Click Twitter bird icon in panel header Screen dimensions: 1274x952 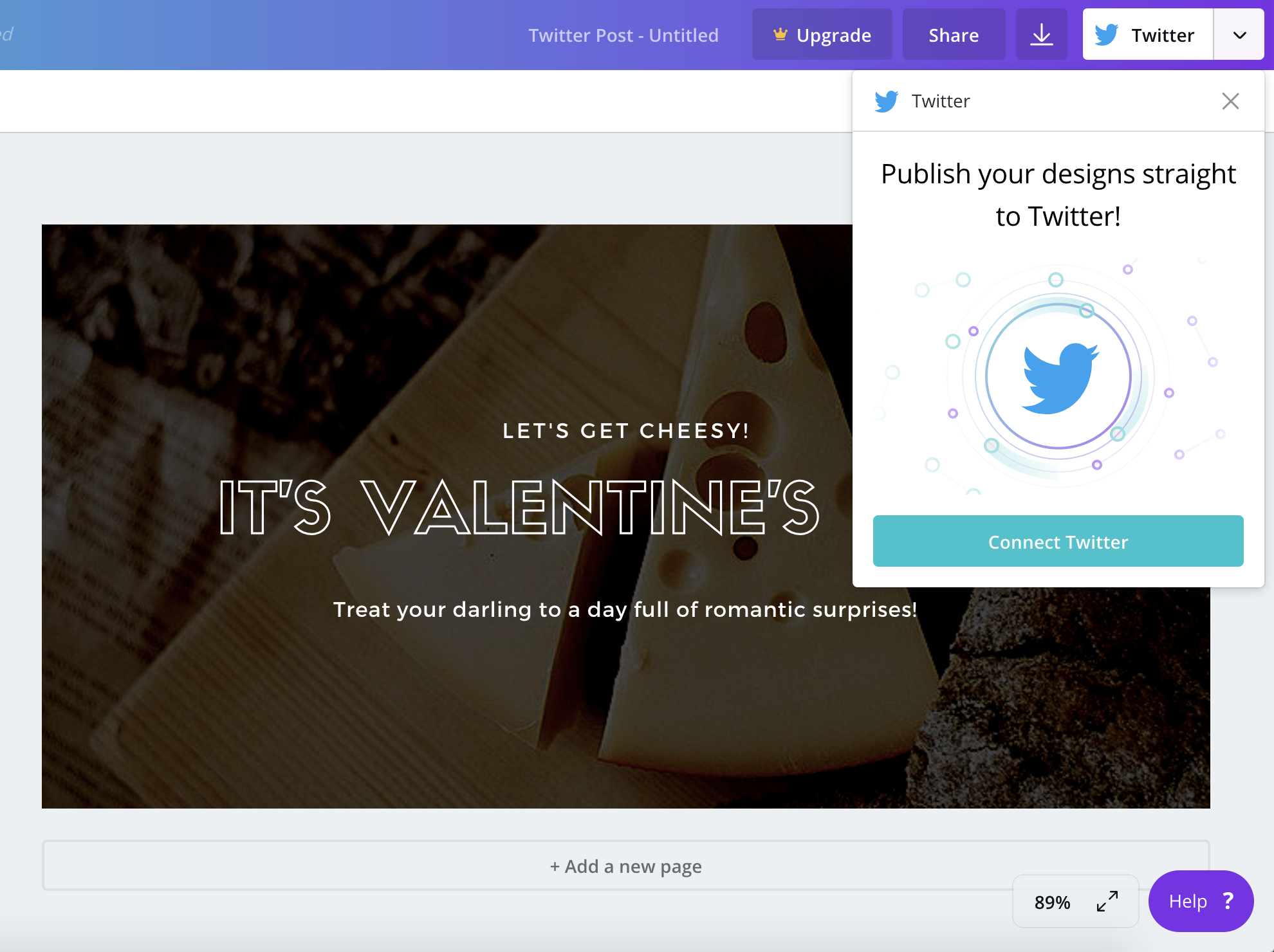click(x=886, y=101)
